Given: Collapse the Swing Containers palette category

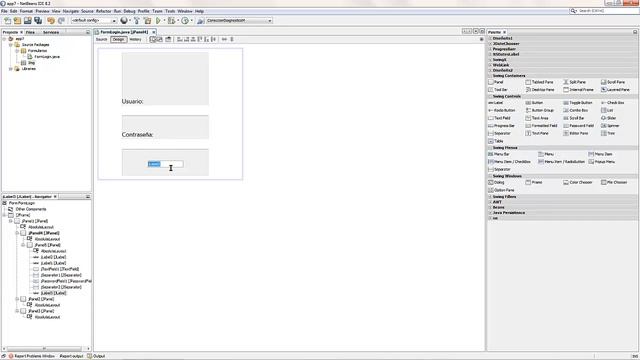Looking at the screenshot, I should pyautogui.click(x=490, y=76).
